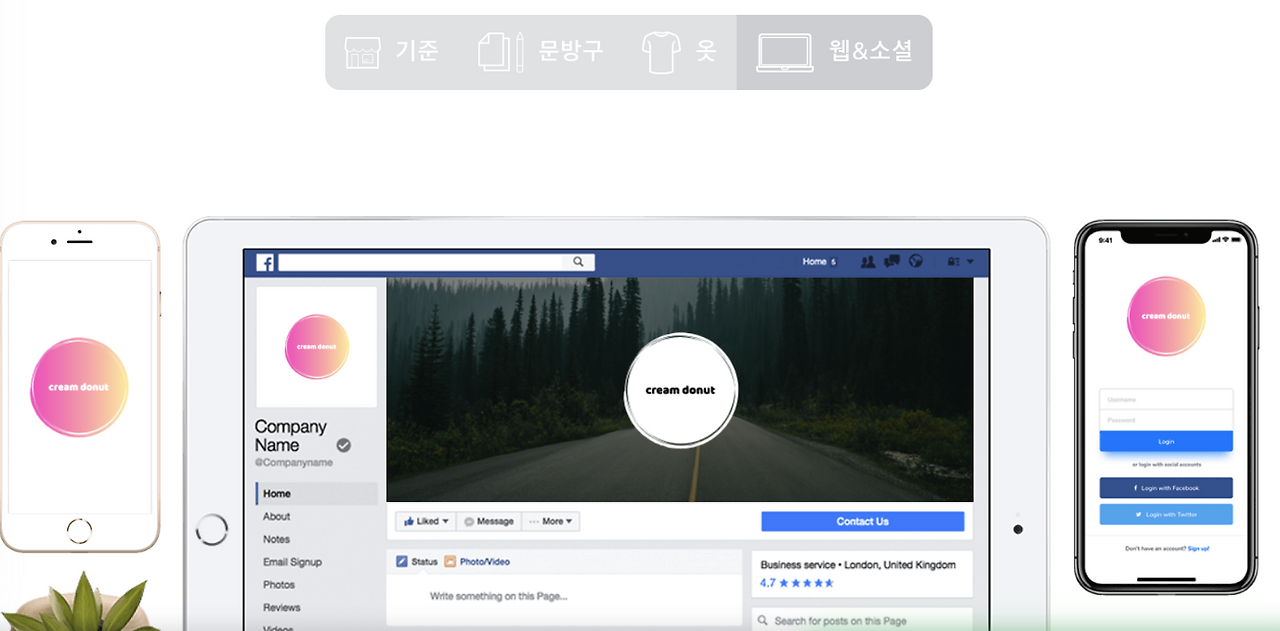Open About in the page sidebar
Viewport: 1280px width, 631px height.
coord(277,517)
